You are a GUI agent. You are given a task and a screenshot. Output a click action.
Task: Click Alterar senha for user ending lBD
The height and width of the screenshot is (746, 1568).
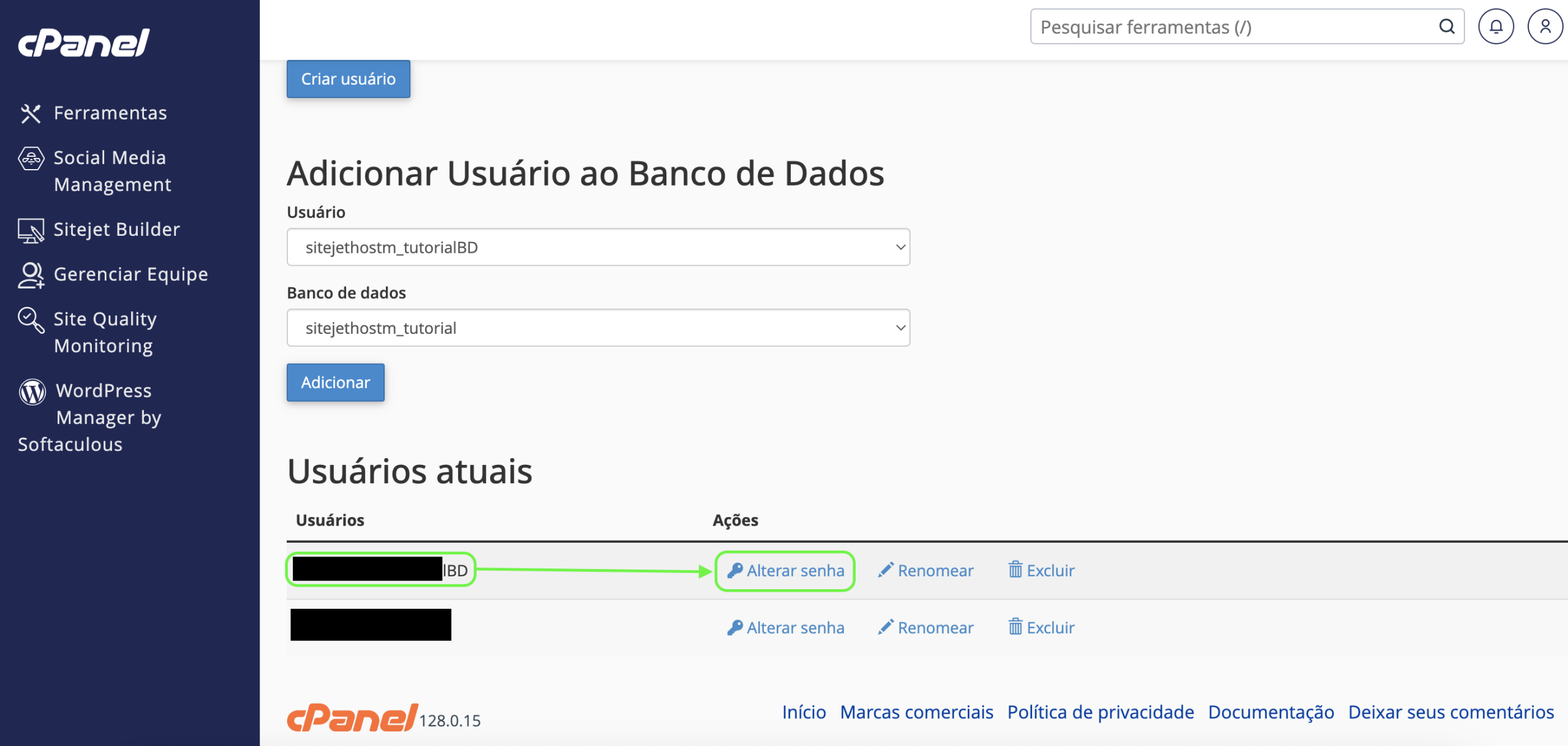click(x=785, y=571)
